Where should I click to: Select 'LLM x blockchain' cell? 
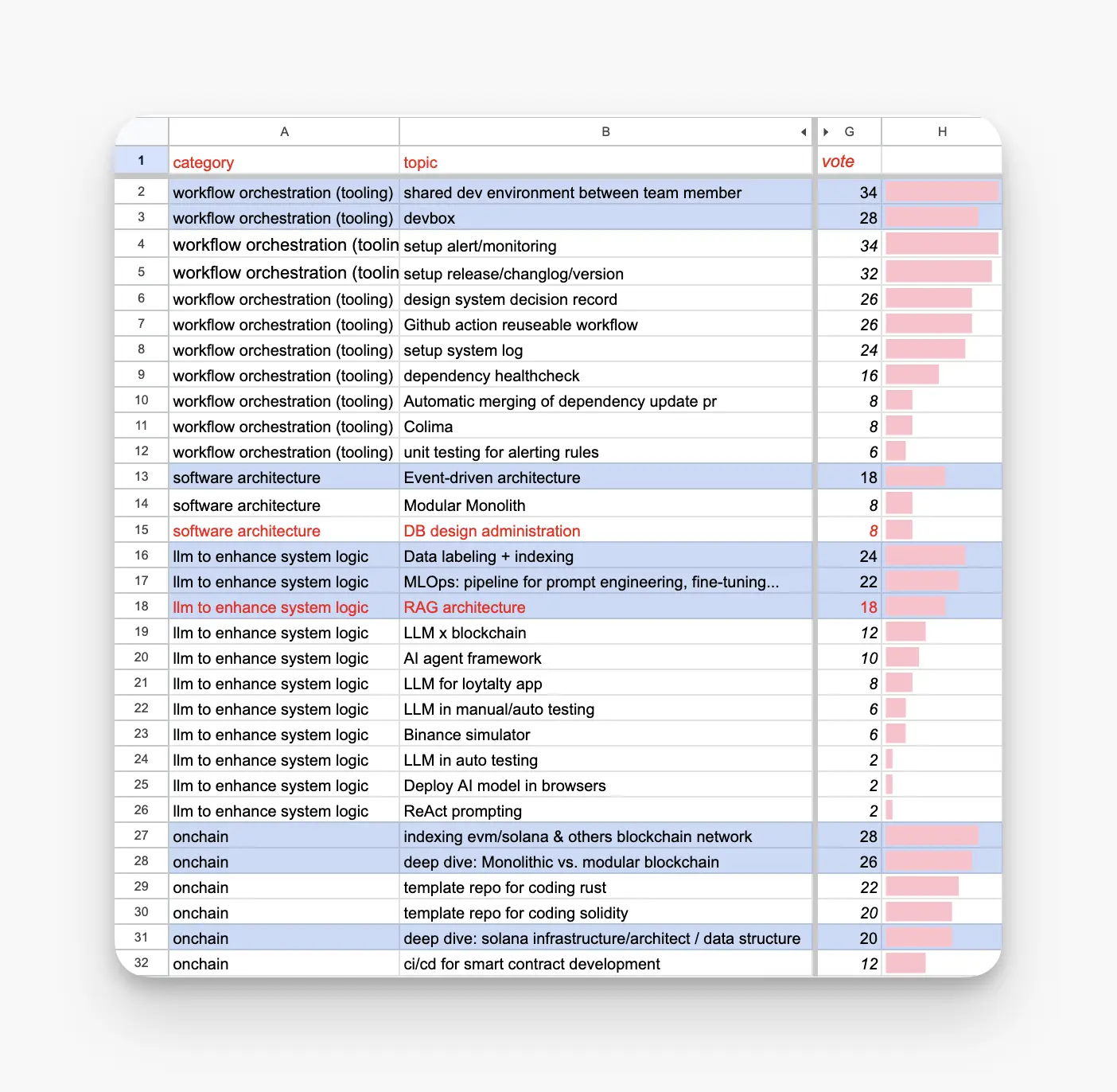tap(605, 632)
